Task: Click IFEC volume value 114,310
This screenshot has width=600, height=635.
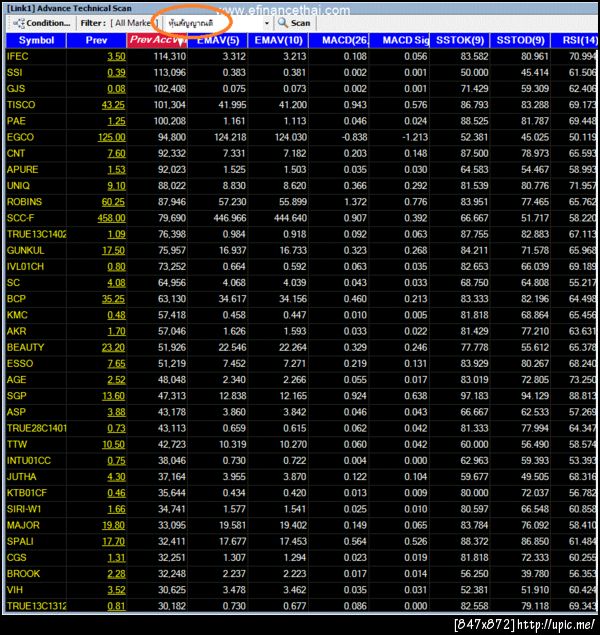Action: pos(170,56)
